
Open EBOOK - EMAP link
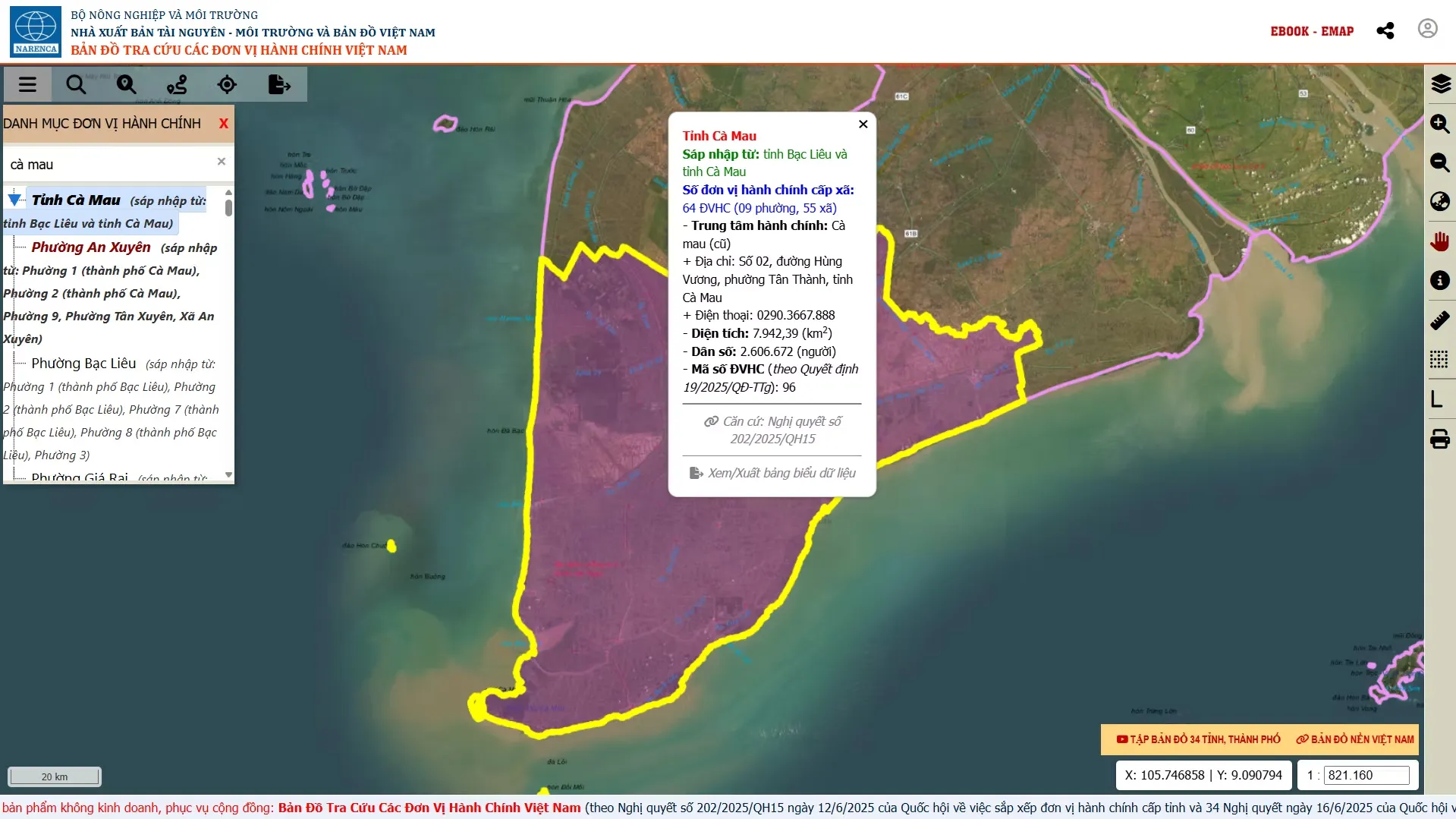tap(1312, 31)
